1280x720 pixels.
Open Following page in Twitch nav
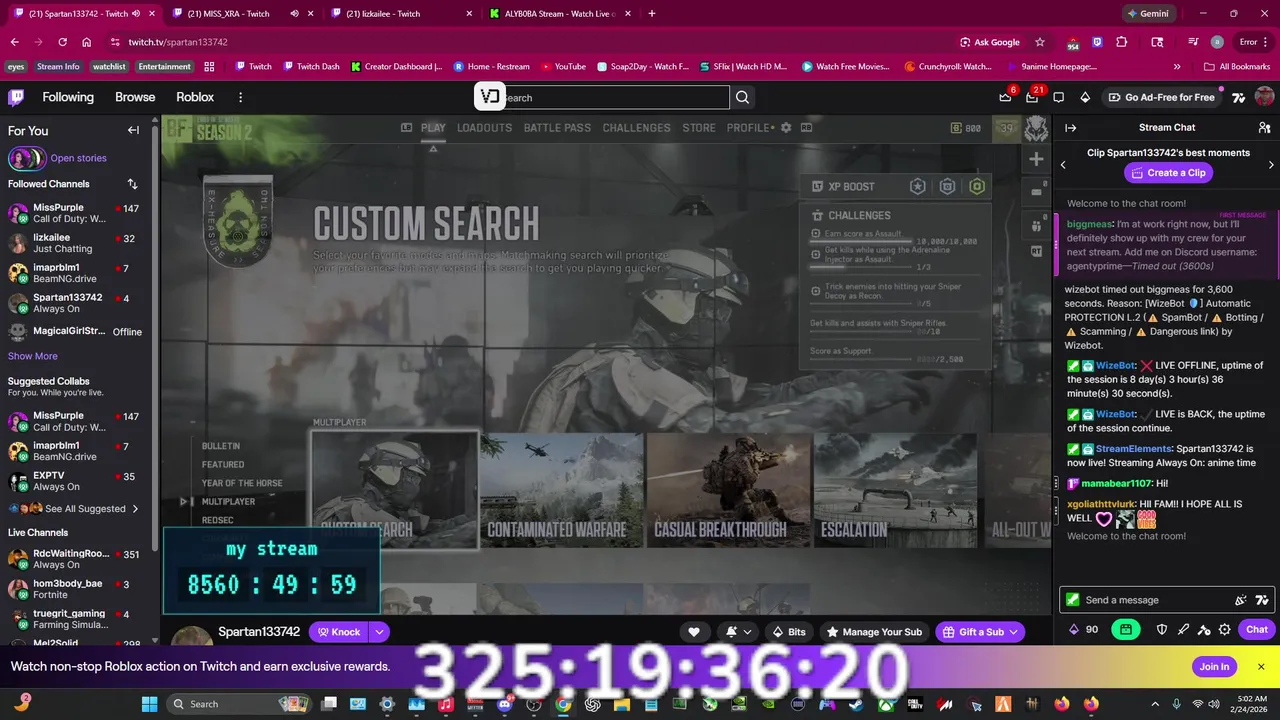click(x=68, y=97)
